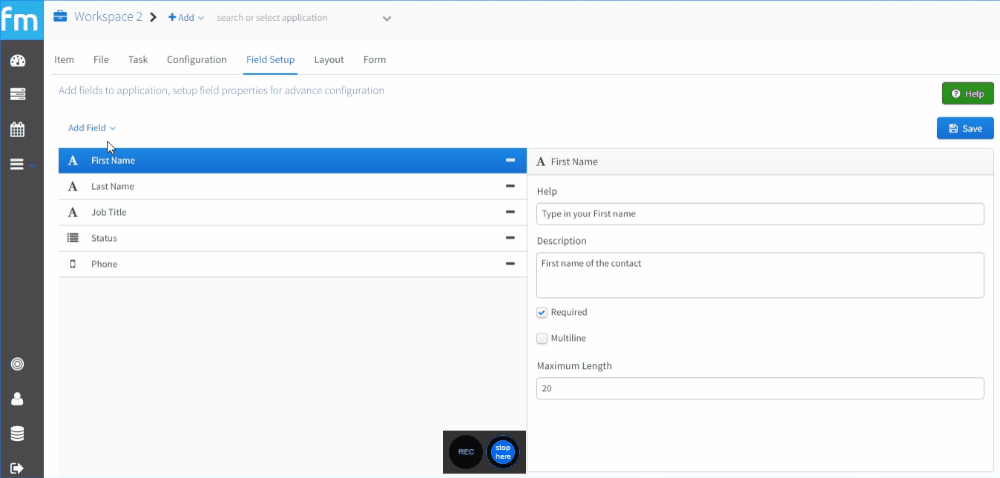Open the database icon in sidebar
Image resolution: width=1000 pixels, height=478 pixels.
point(18,434)
